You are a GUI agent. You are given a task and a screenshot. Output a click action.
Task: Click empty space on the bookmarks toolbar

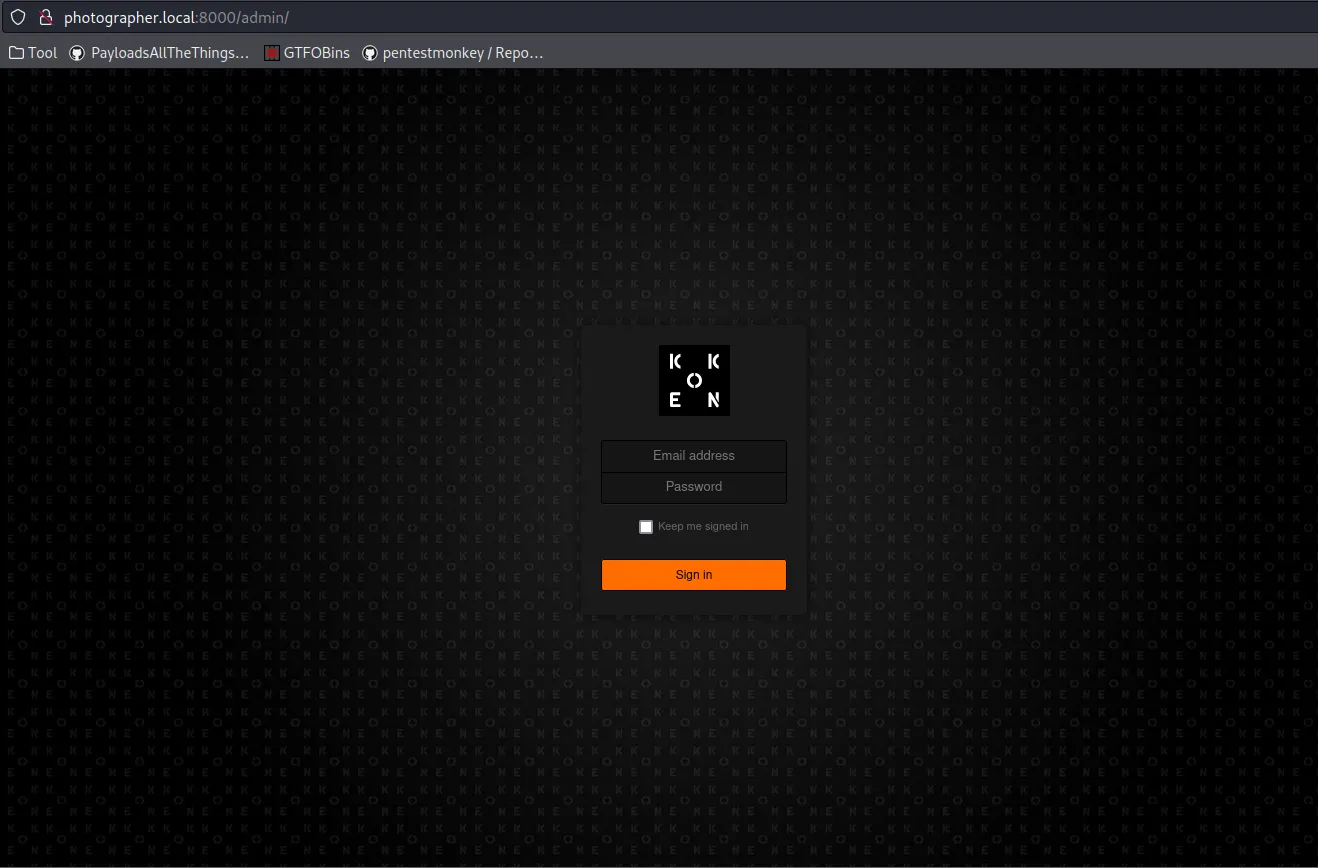pos(900,53)
